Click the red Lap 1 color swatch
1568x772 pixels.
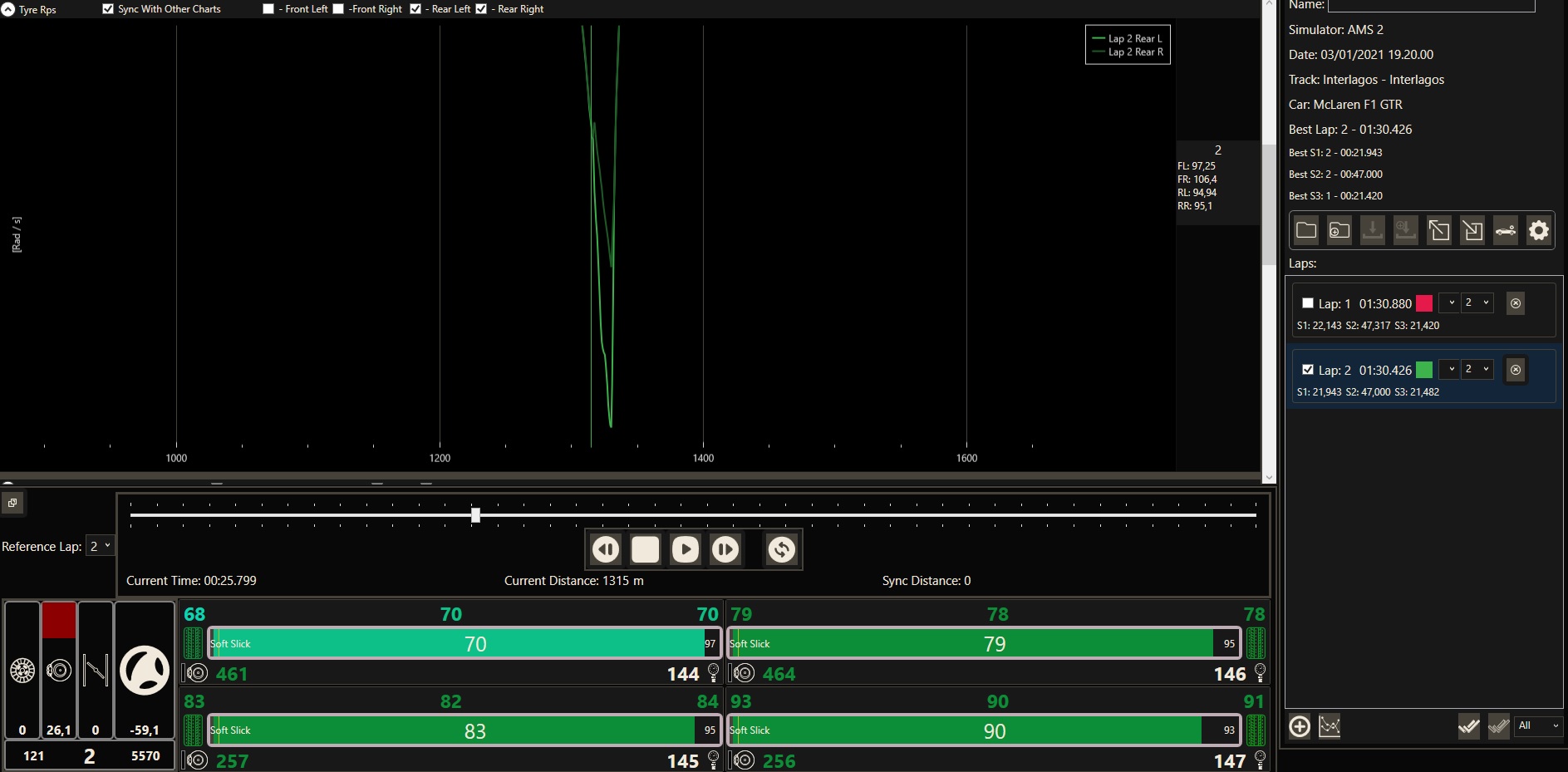(x=1423, y=303)
